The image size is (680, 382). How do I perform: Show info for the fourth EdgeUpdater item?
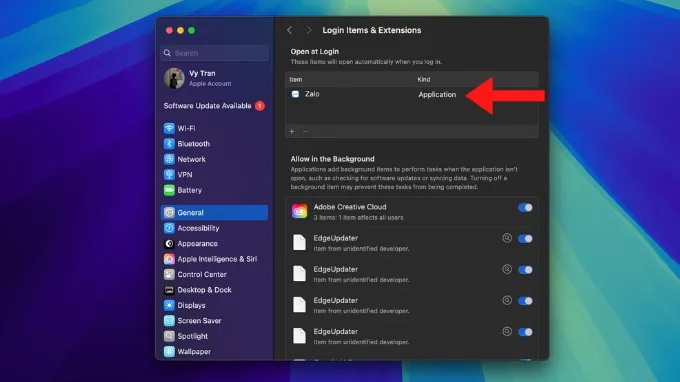pos(507,332)
